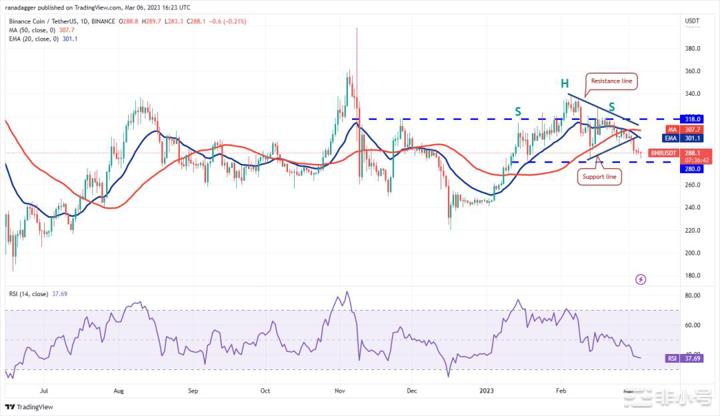
Task: Click the TradingView logo at bottom left
Action: pos(30,407)
